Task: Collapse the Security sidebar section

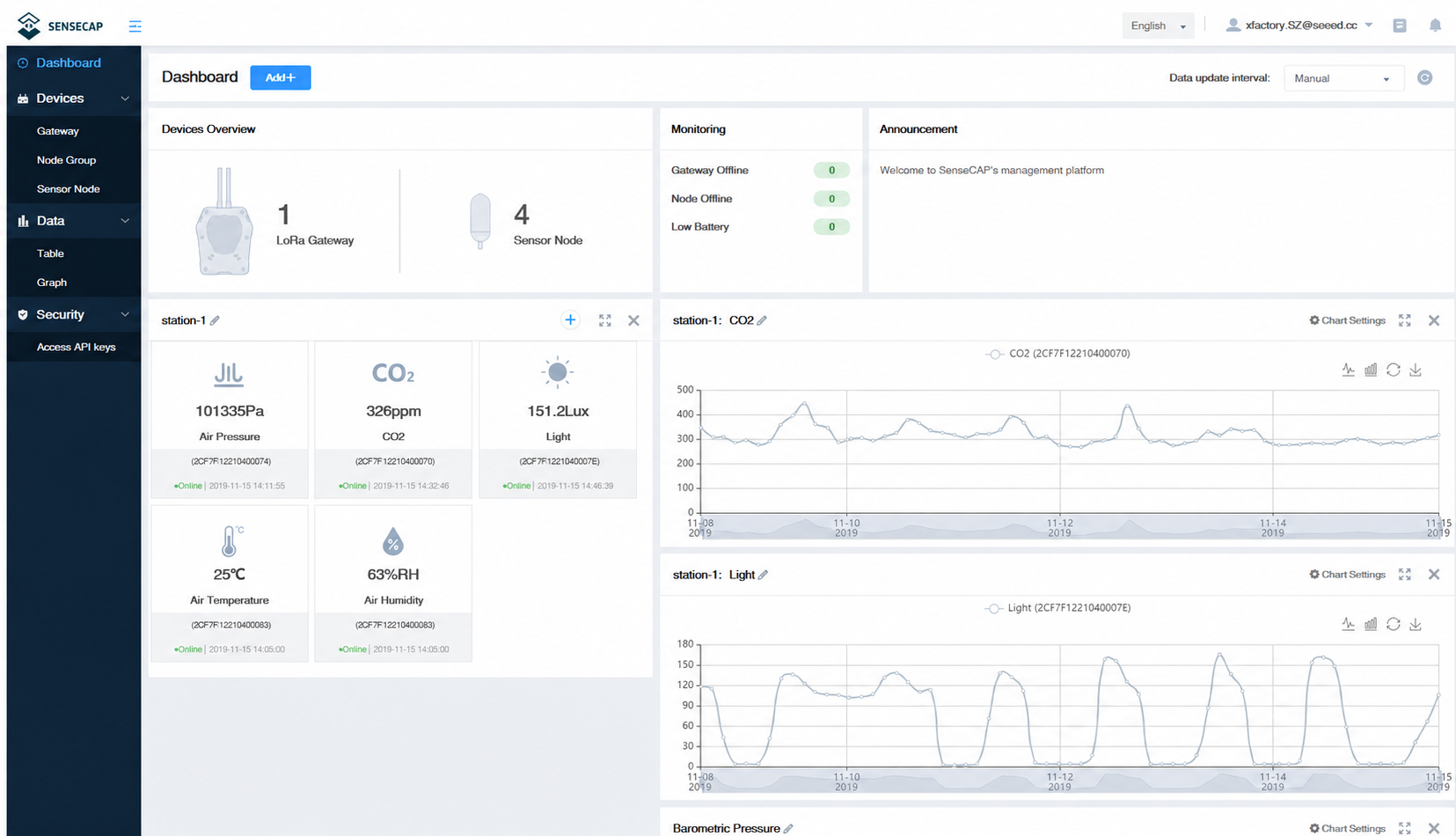Action: pos(74,315)
